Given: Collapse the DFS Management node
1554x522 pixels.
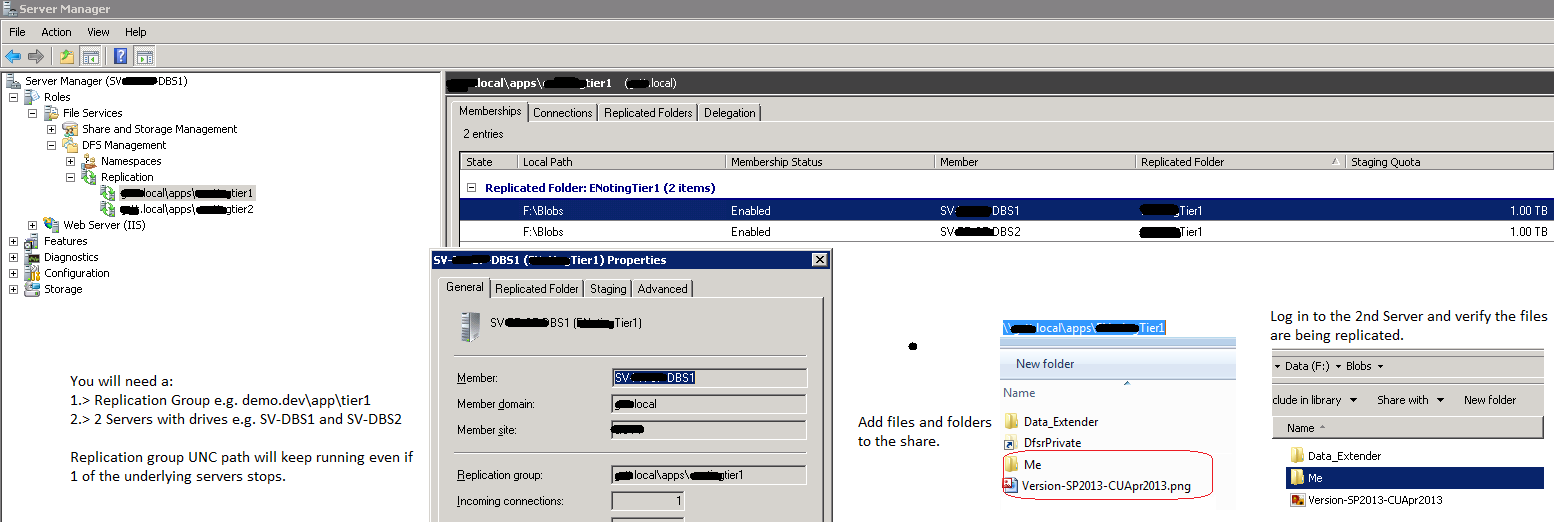Looking at the screenshot, I should (51, 145).
